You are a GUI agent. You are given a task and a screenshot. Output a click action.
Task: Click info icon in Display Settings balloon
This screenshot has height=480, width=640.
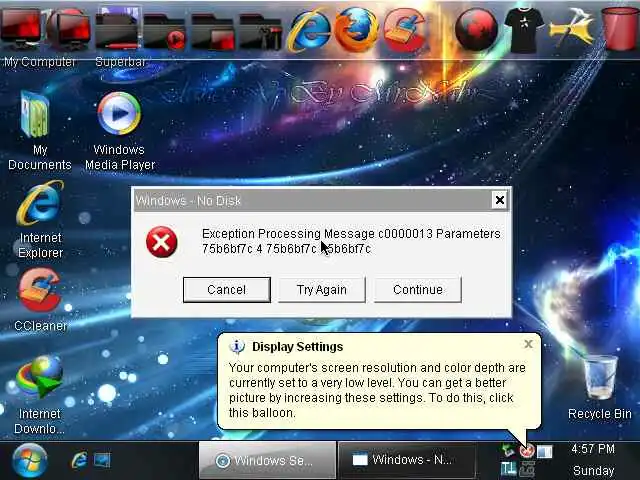coord(237,347)
